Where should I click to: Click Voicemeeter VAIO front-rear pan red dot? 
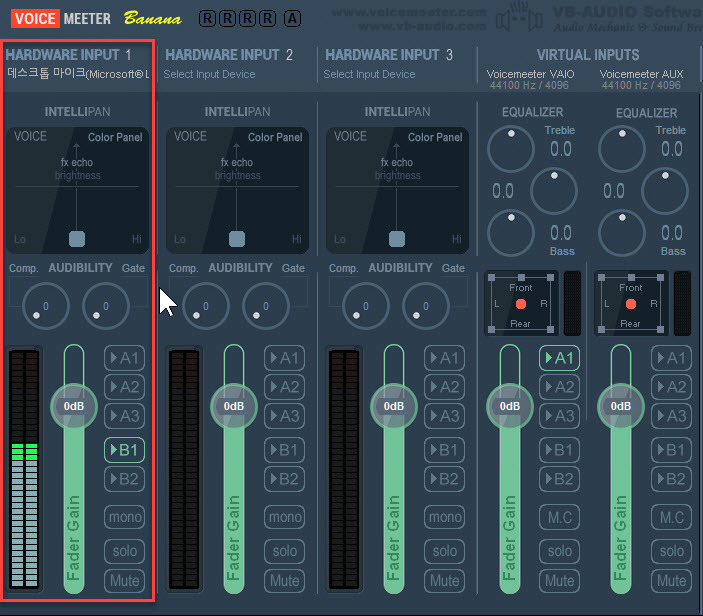[x=521, y=304]
